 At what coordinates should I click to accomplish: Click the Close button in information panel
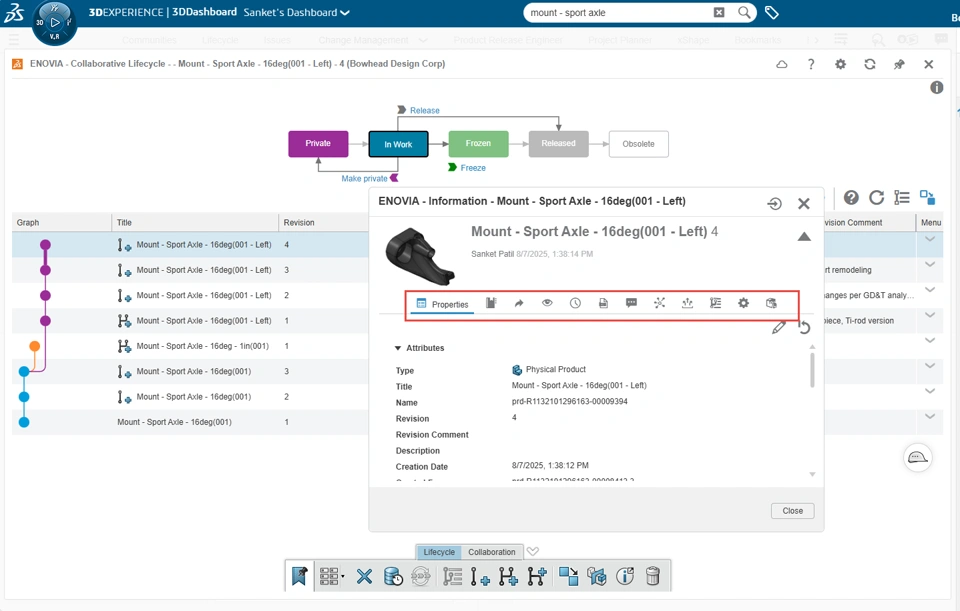pos(792,511)
